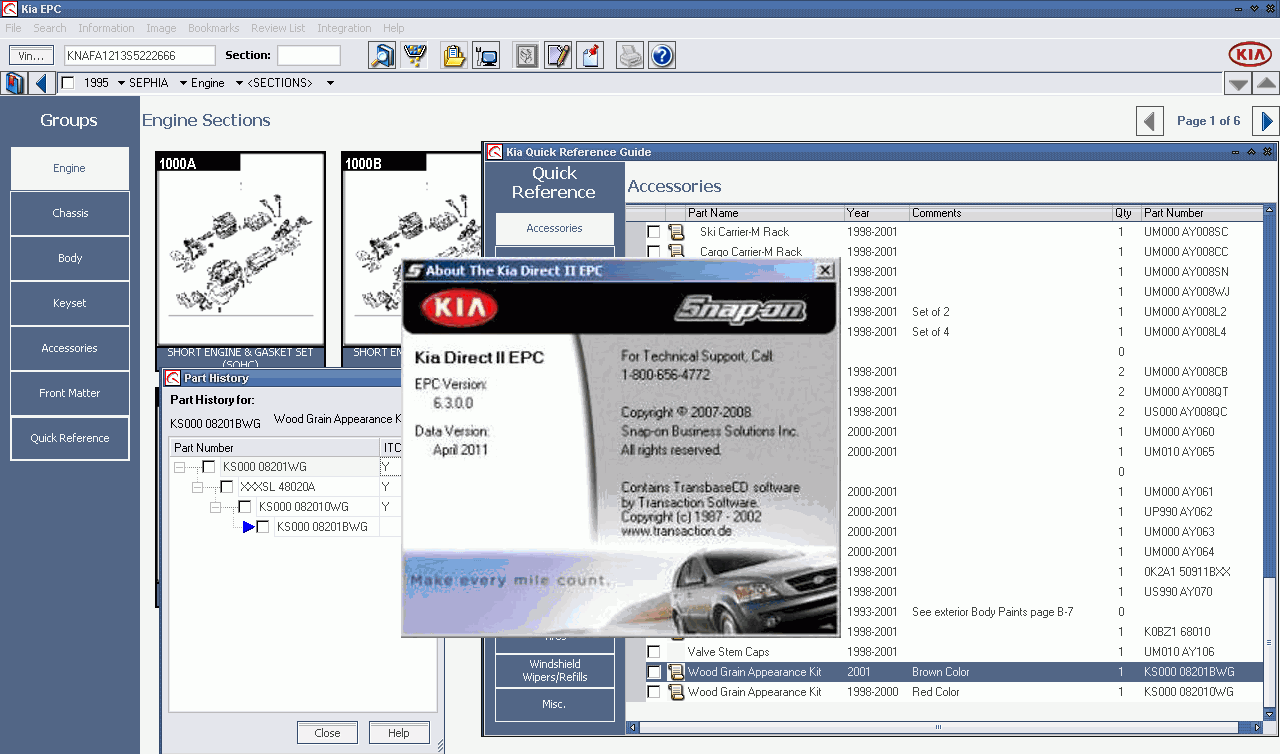Select Quick Reference in the Groups sidebar
1280x754 pixels.
(70, 438)
